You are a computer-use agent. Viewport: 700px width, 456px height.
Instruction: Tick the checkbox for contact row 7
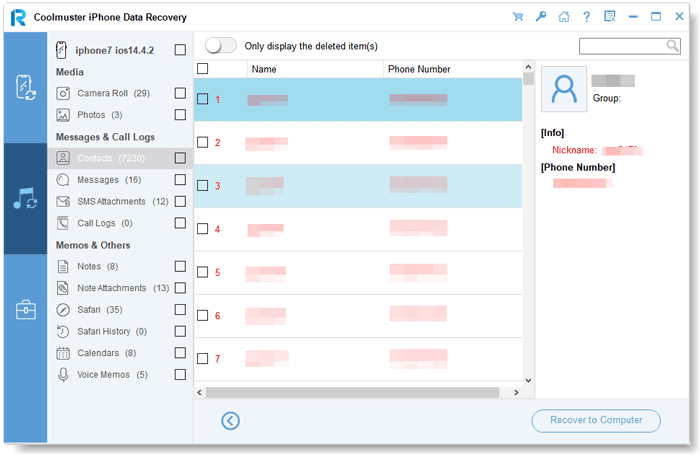(x=203, y=359)
